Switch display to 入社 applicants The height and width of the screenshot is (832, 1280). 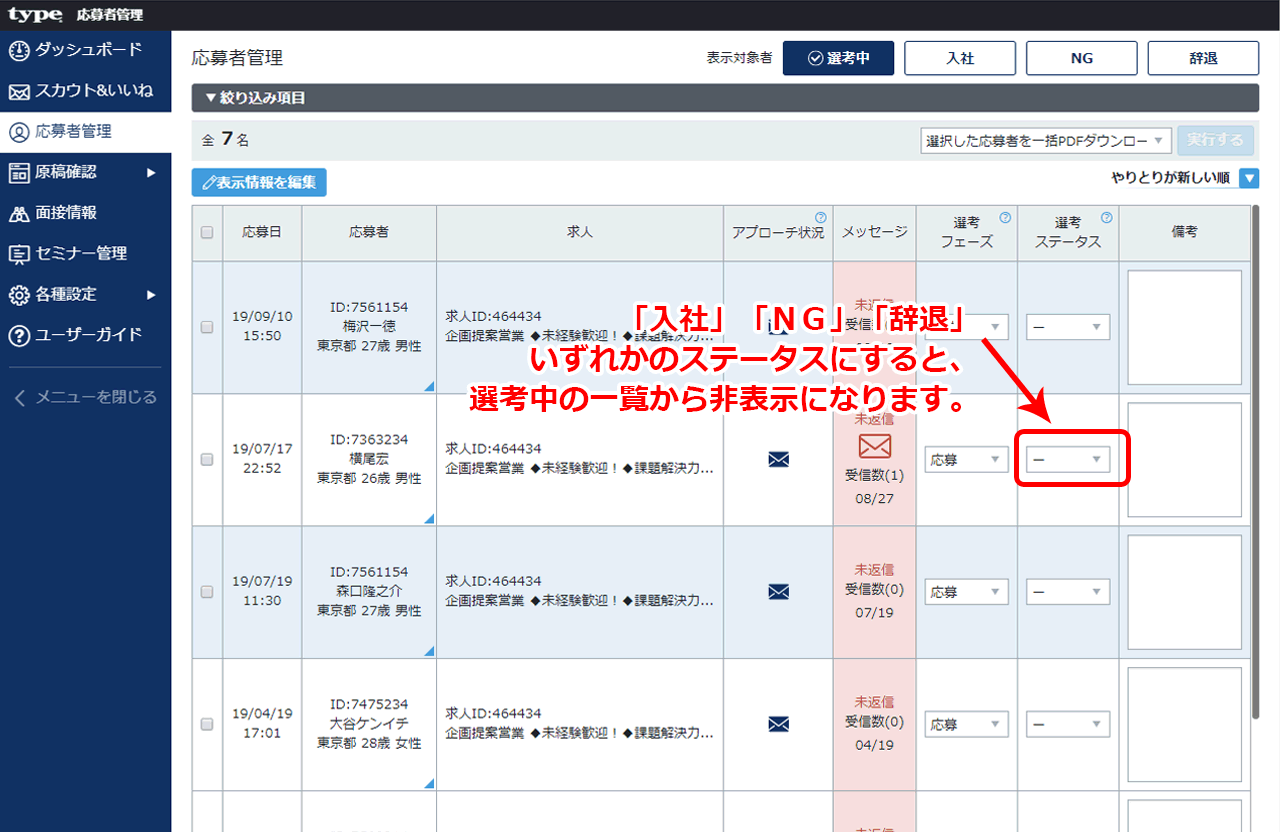960,58
